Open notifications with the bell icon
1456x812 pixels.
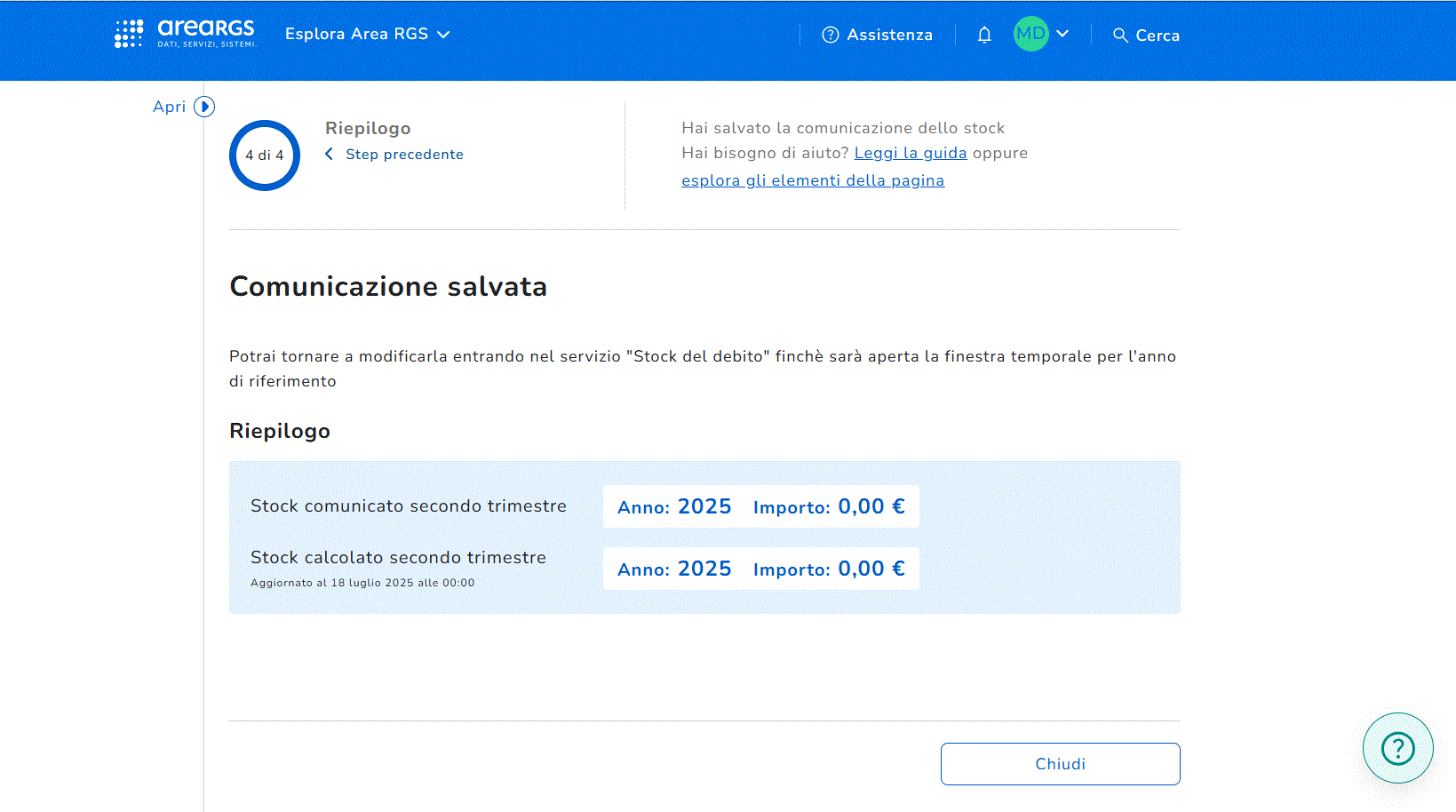click(984, 35)
